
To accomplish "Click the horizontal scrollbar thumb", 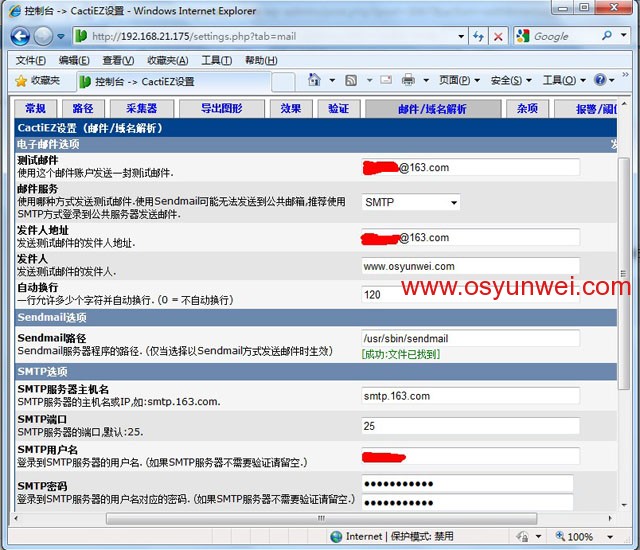I will point(321,519).
